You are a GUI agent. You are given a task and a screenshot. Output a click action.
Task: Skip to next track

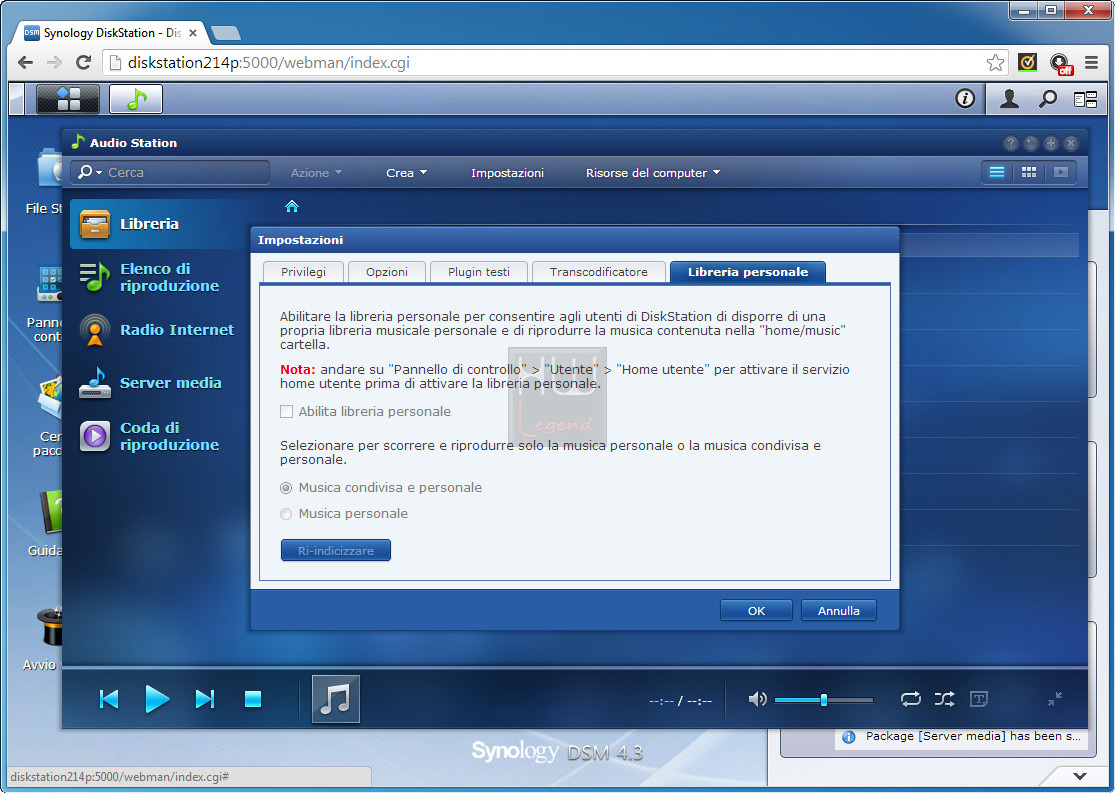pos(205,699)
